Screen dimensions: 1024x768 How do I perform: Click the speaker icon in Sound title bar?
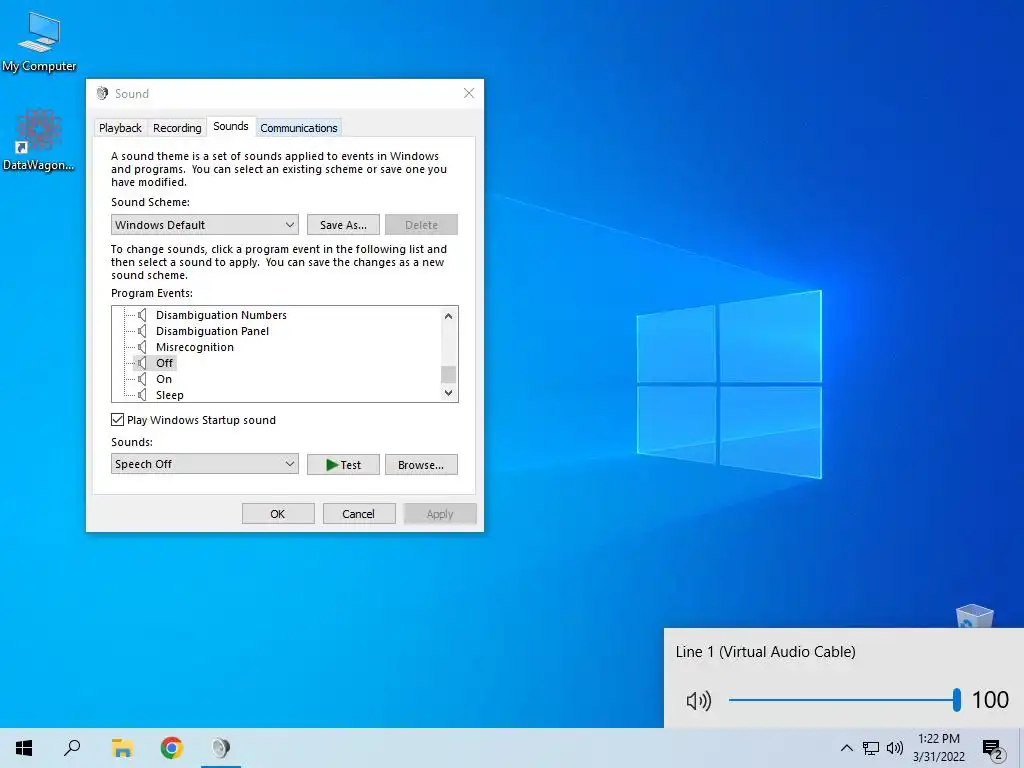coord(103,93)
